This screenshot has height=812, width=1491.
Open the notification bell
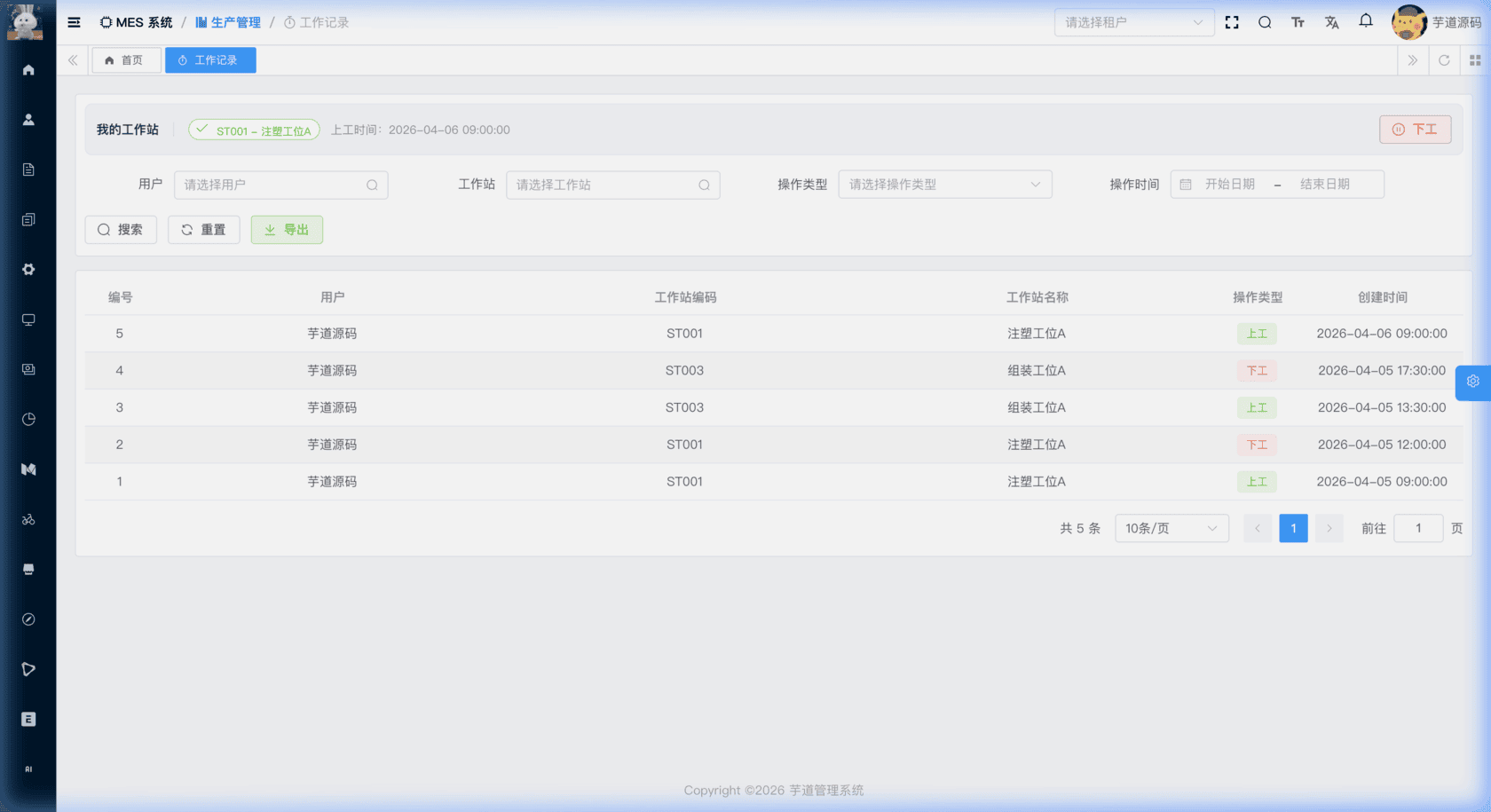coord(1366,21)
